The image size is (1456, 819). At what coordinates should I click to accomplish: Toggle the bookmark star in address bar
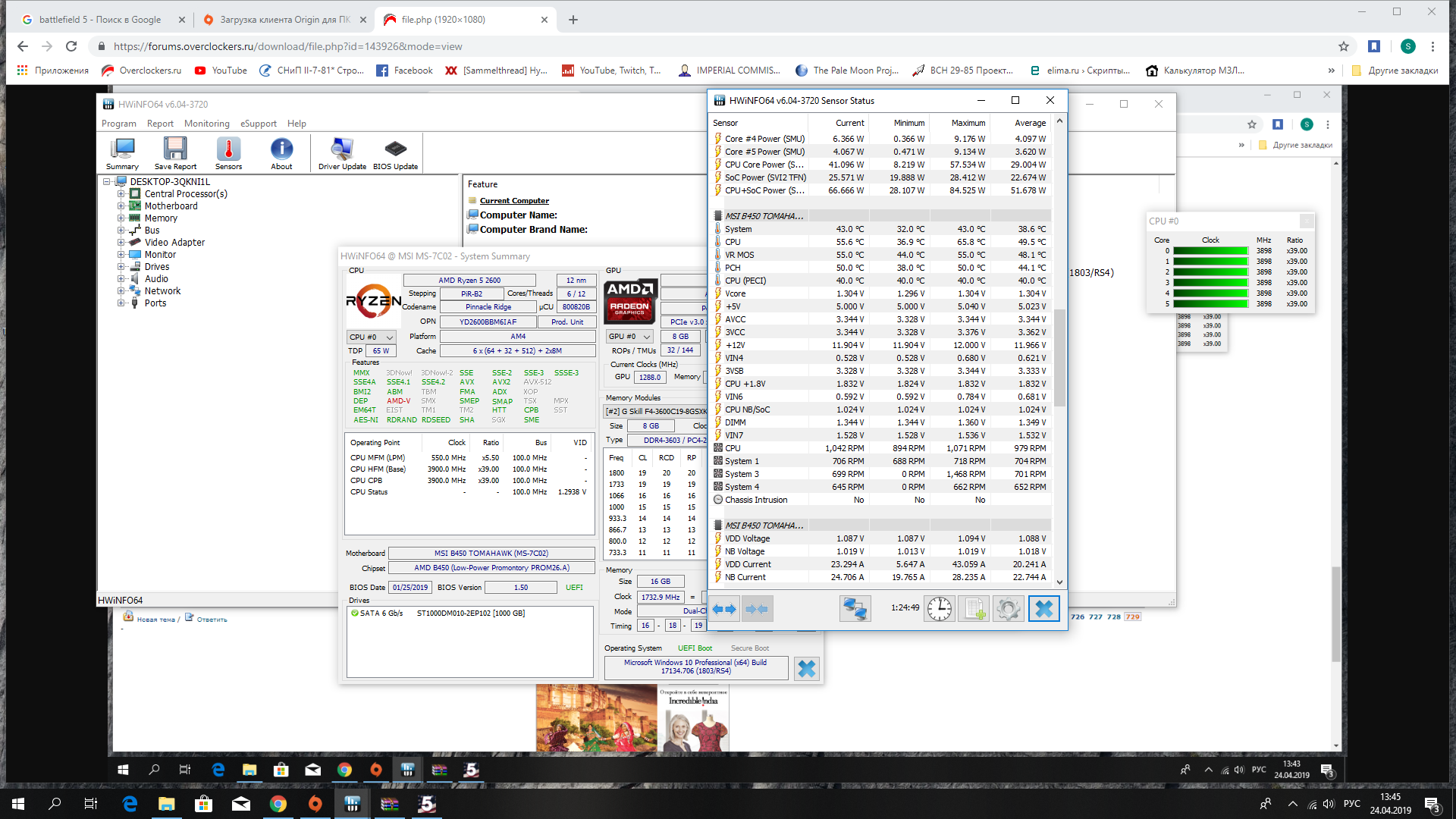[x=1344, y=46]
